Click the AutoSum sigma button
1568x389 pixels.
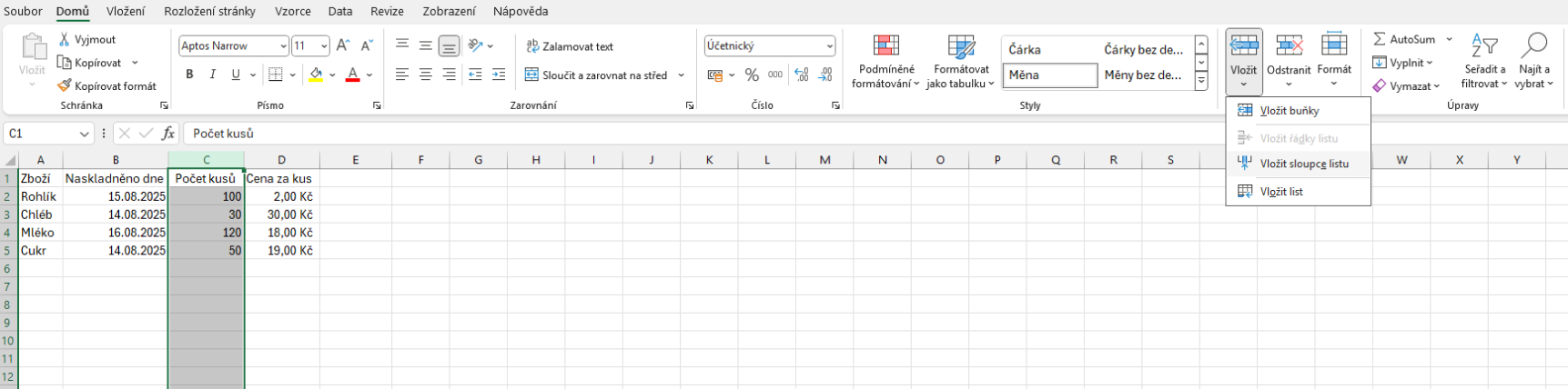coord(1404,39)
